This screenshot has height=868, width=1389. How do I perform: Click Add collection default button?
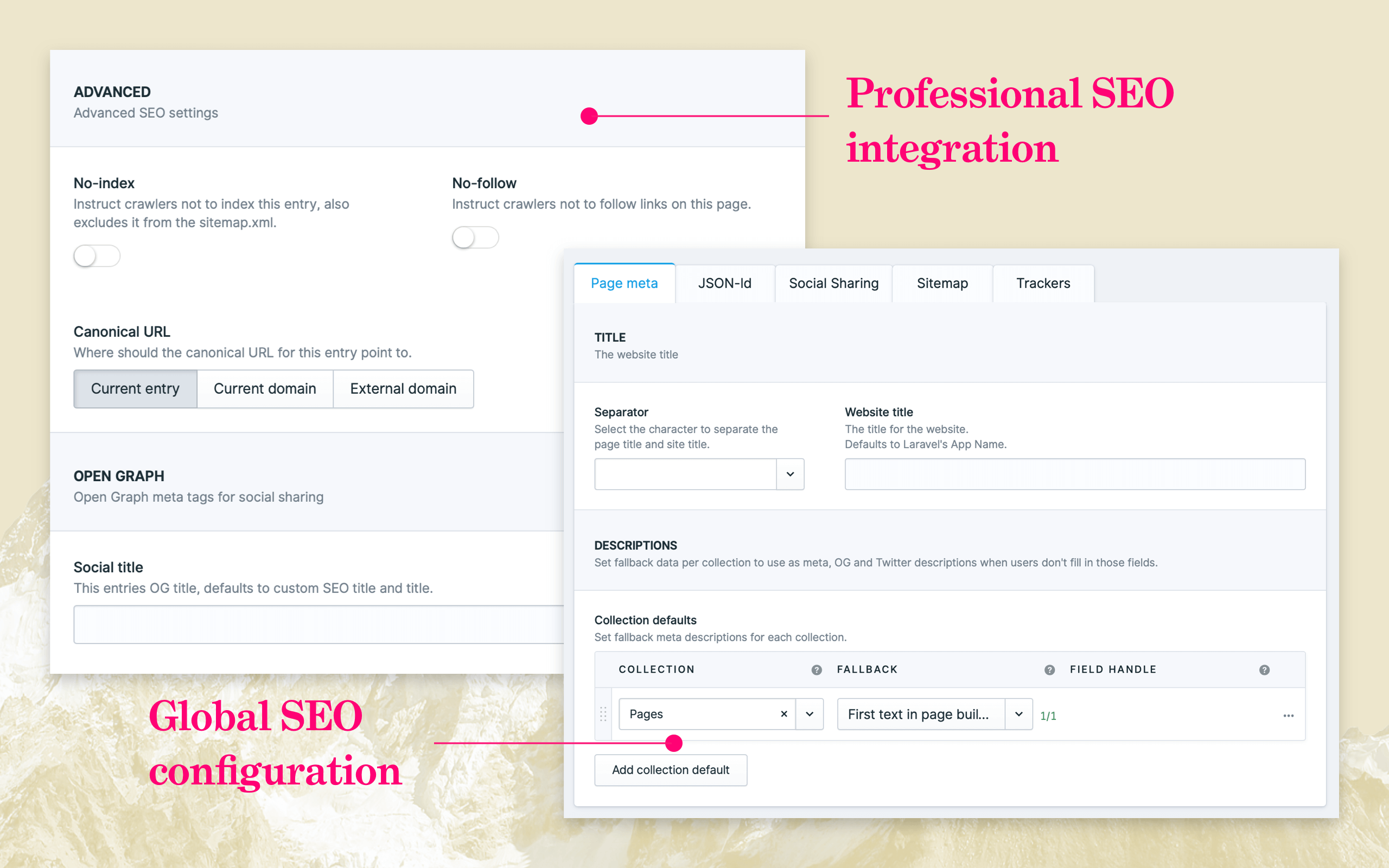point(671,770)
